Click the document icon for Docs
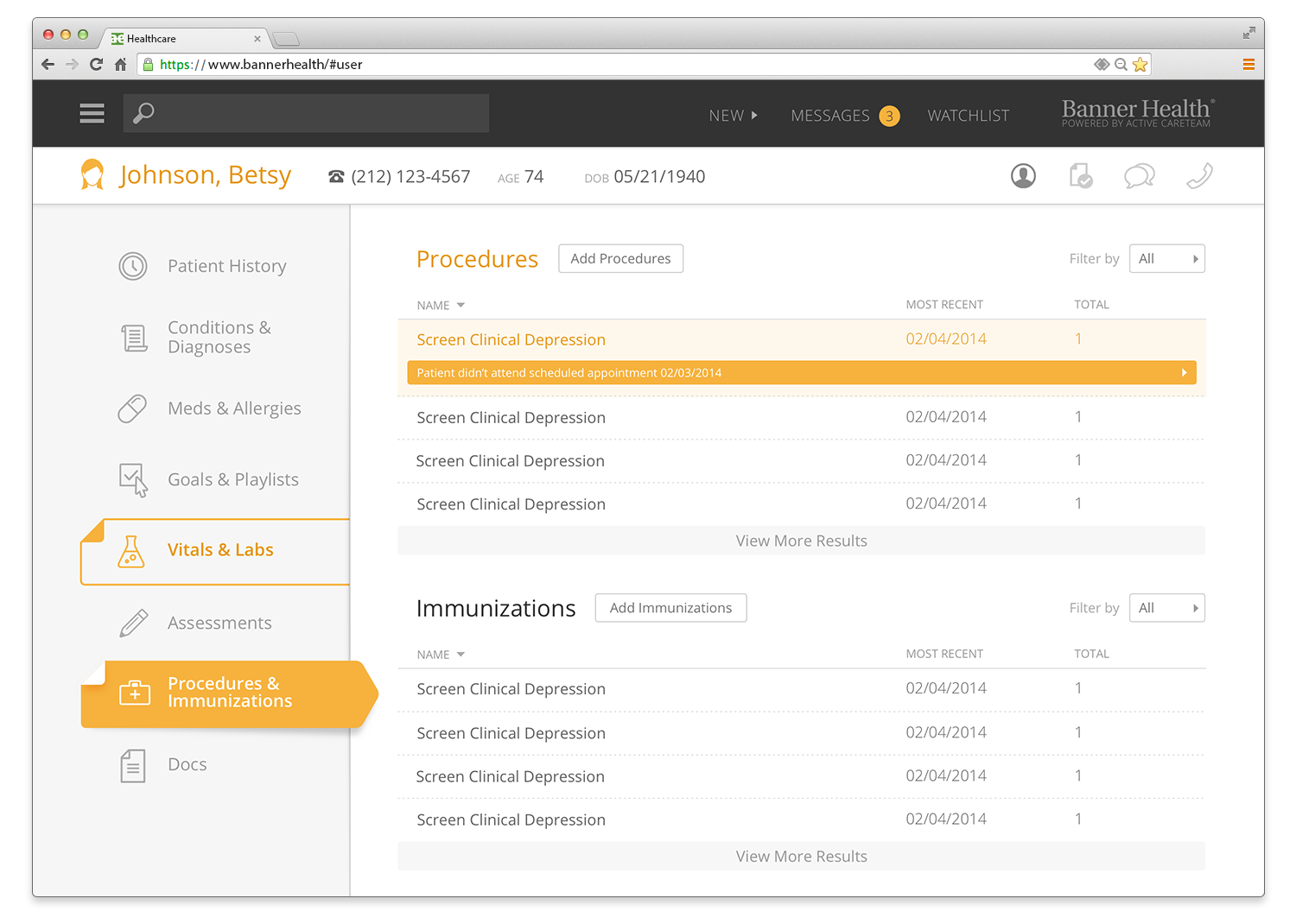This screenshot has width=1296, height=924. coord(133,766)
